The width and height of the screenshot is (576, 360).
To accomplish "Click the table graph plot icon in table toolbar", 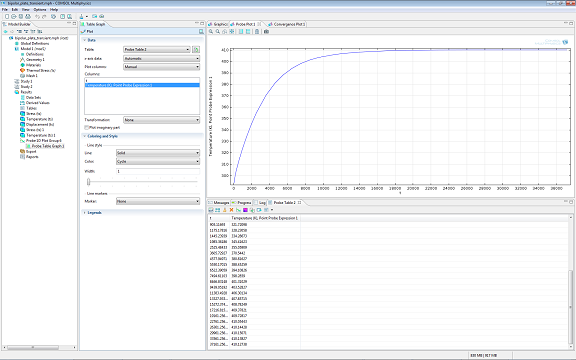I will (x=238, y=210).
